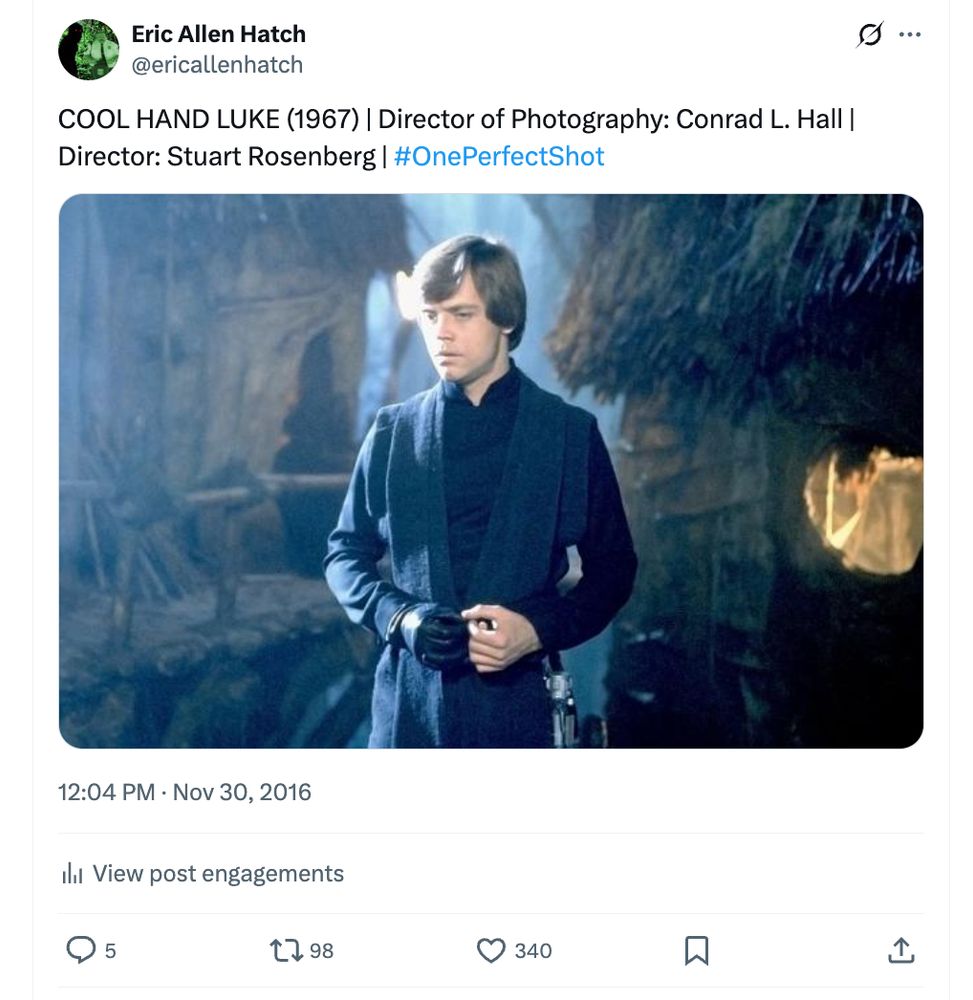
Task: Repost using the retweet arrows icon
Action: coord(286,950)
